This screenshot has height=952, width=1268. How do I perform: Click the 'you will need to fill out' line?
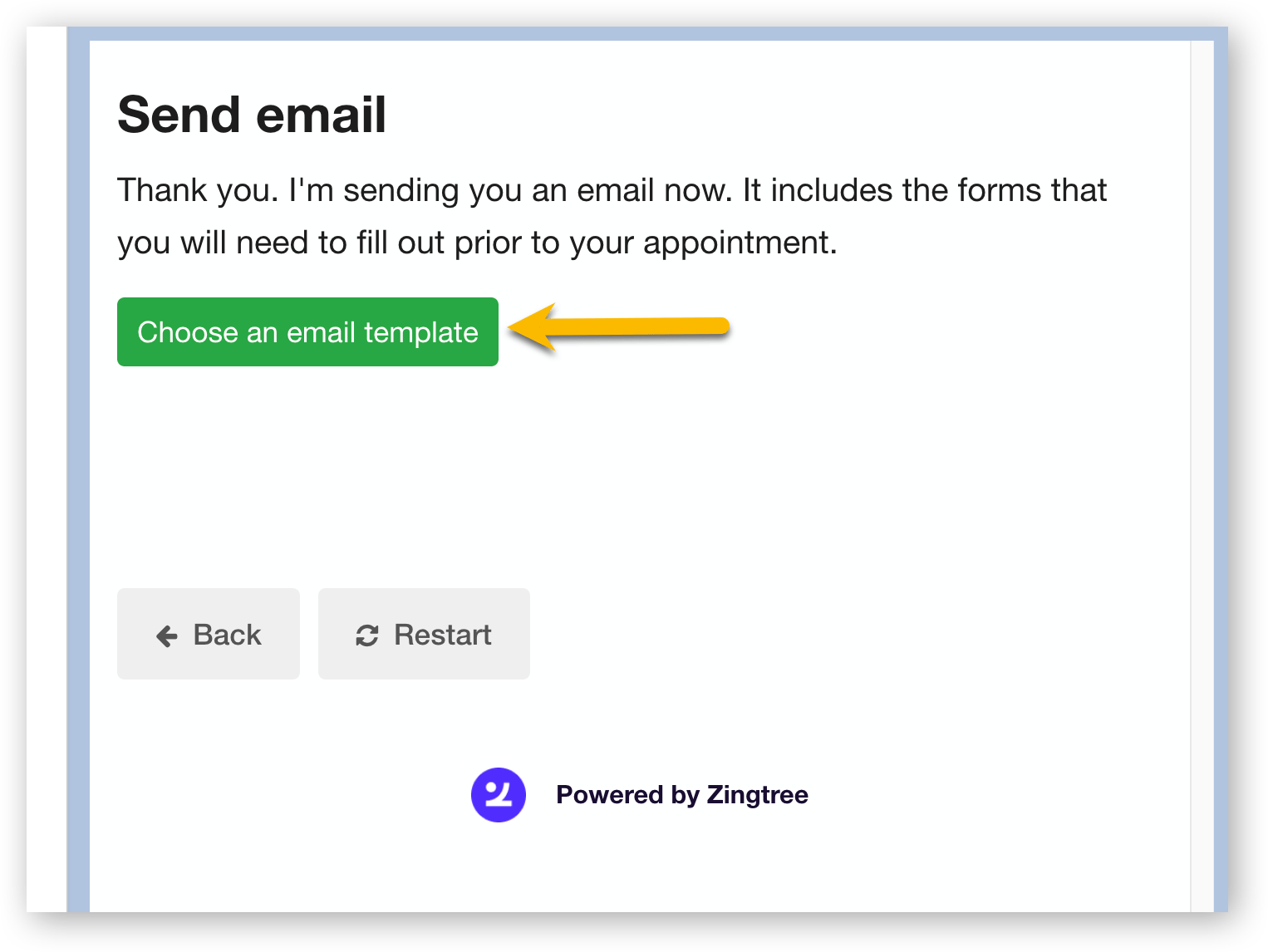pos(477,243)
